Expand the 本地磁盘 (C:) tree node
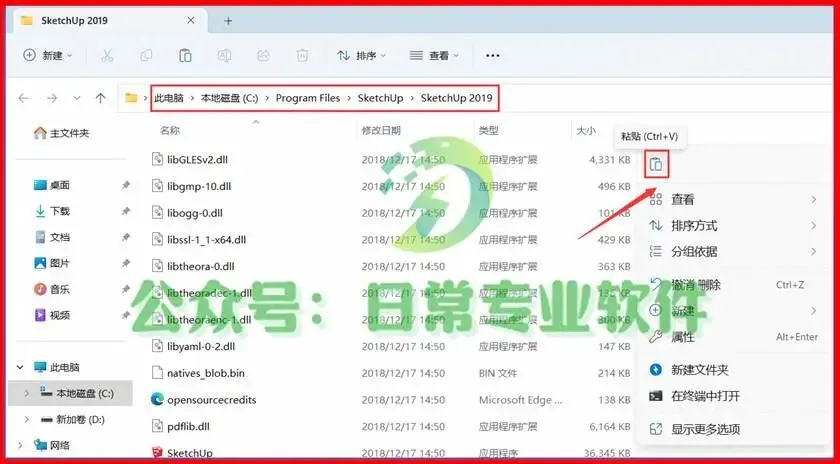This screenshot has width=840, height=464. 27,394
